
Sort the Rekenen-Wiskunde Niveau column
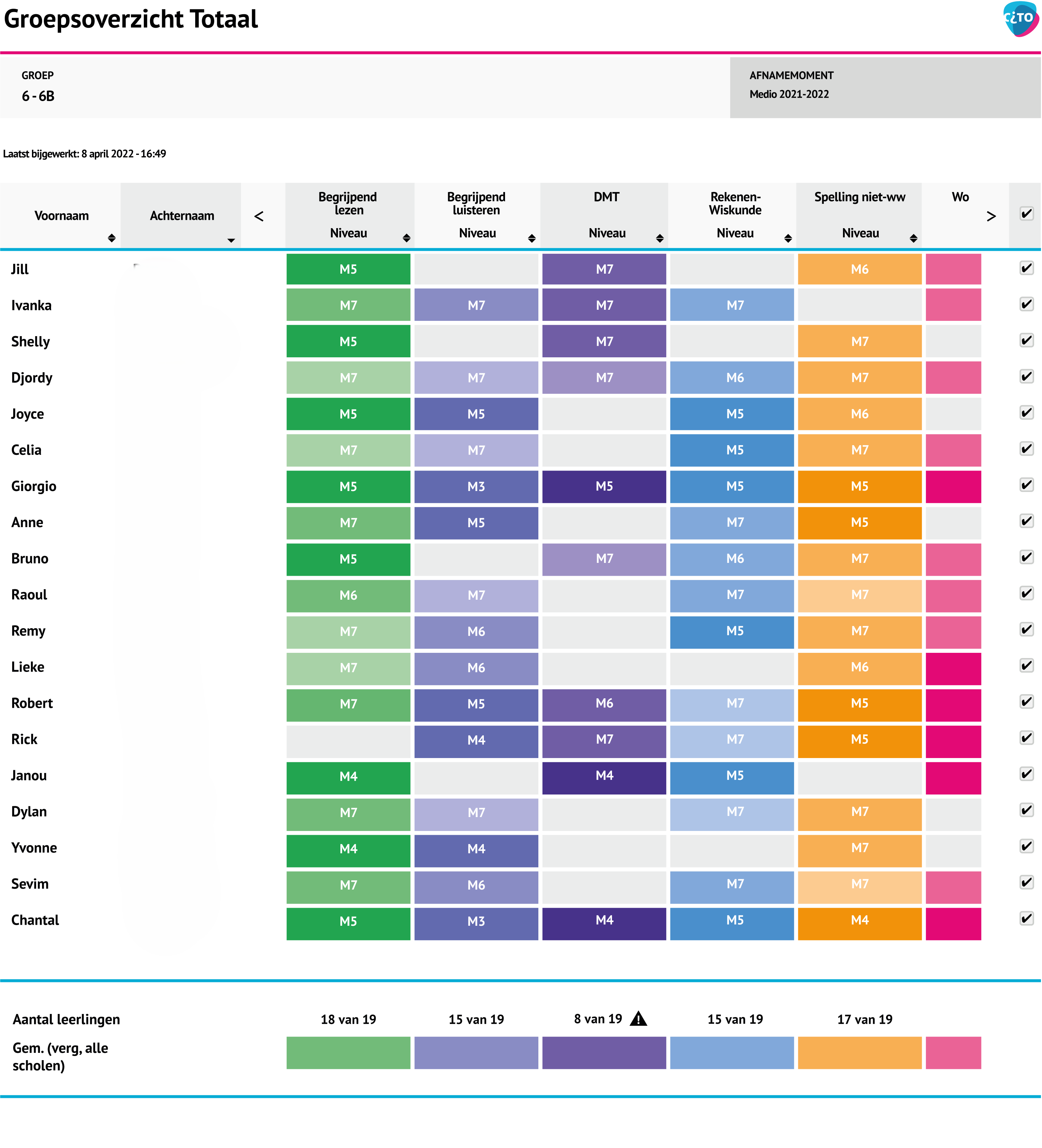point(788,238)
